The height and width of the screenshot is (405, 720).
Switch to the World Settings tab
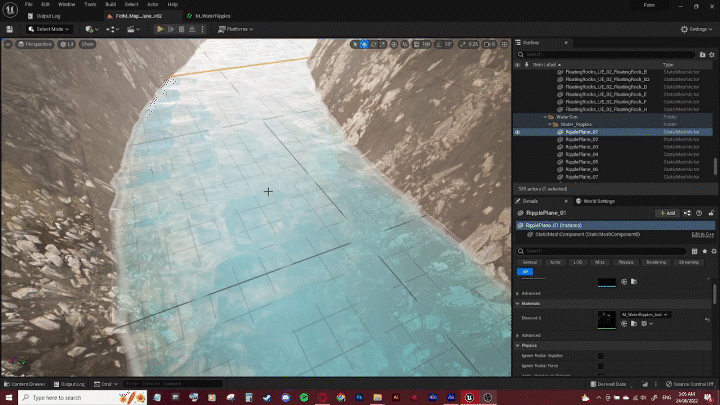coord(596,201)
